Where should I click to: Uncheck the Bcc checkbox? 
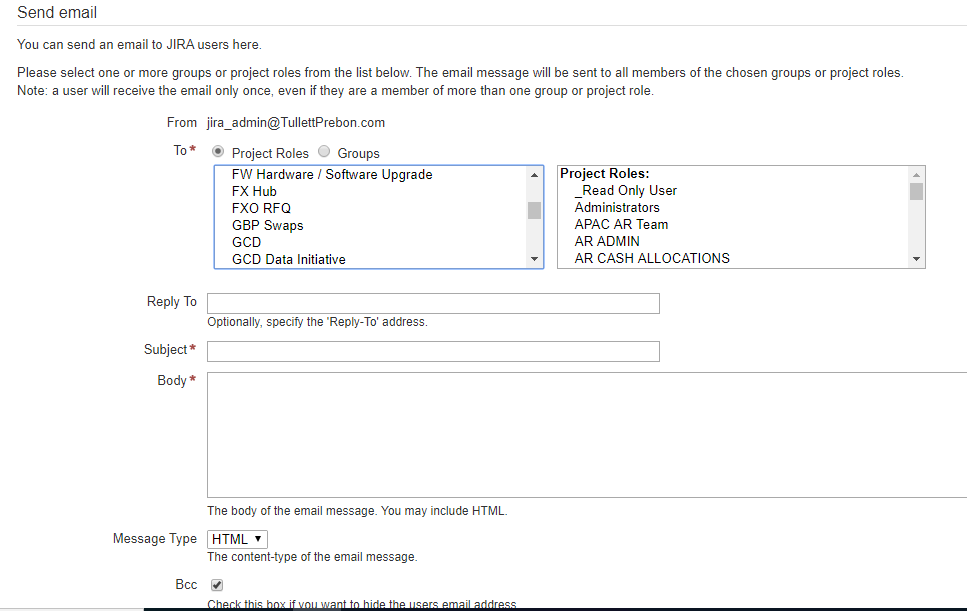tap(216, 584)
